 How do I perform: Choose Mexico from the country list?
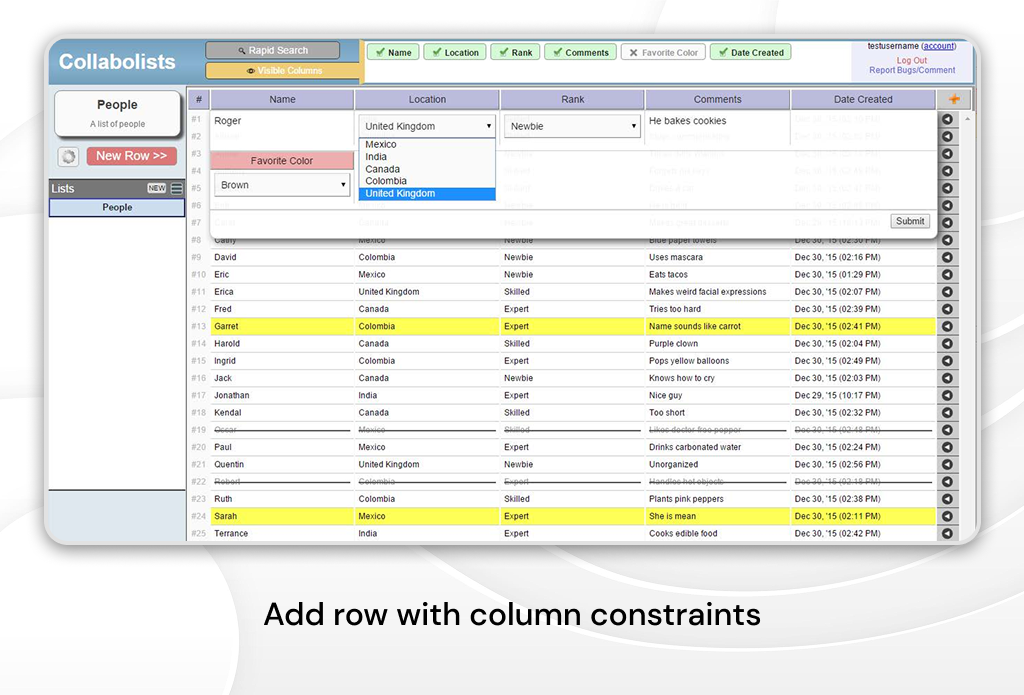point(427,143)
